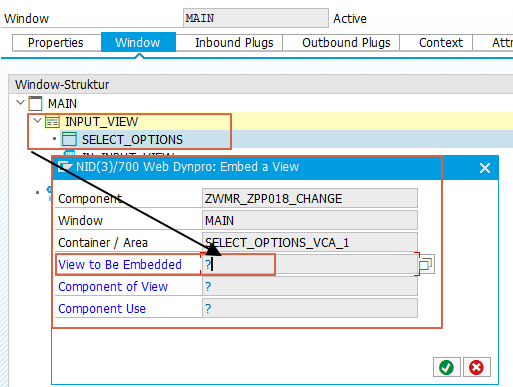Click the Container / Area field
The height and width of the screenshot is (387, 513).
coord(310,242)
